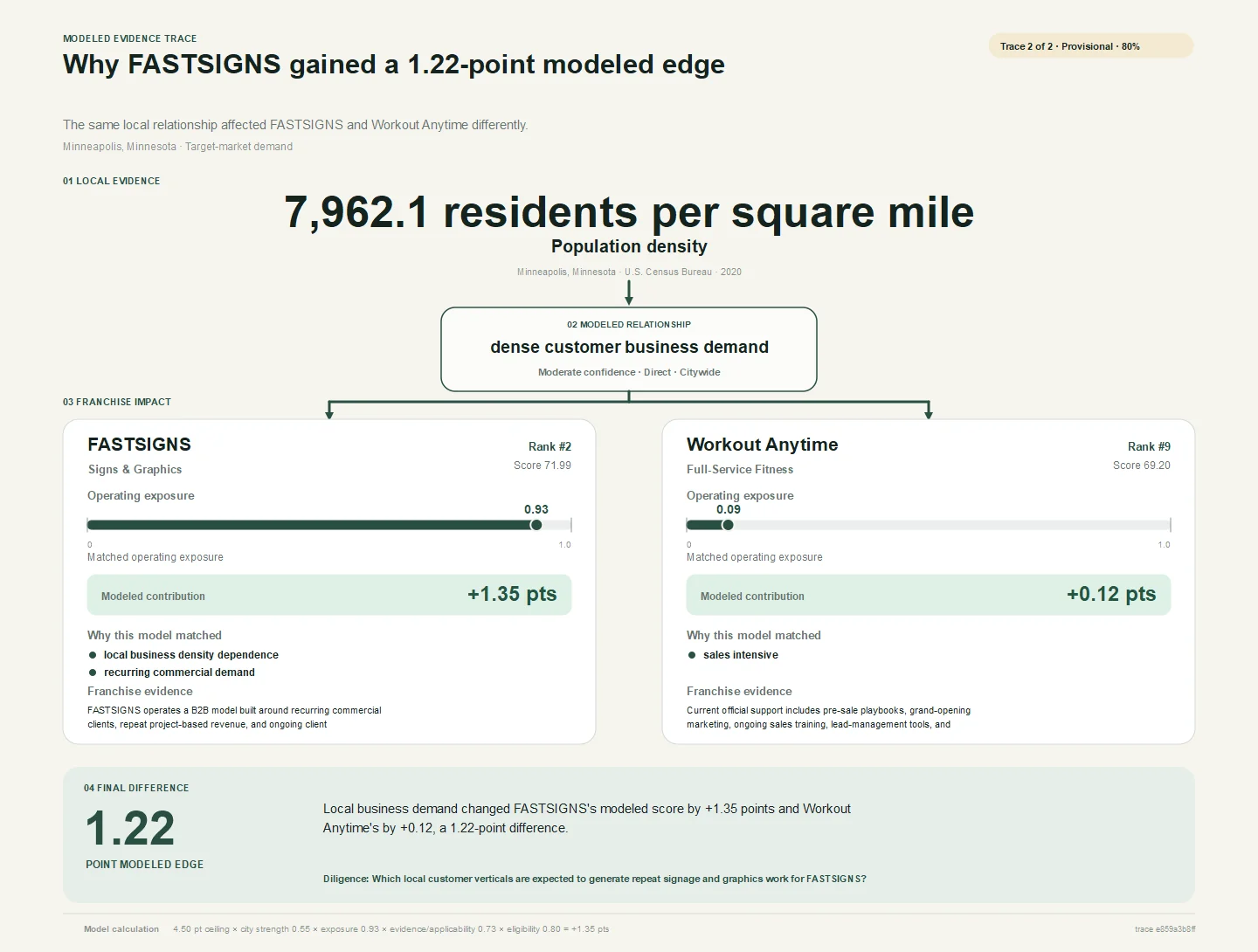1258x952 pixels.
Task: Open the FASTSIGNS "Modeled contribution" +1.35 pts box
Action: pyautogui.click(x=329, y=595)
